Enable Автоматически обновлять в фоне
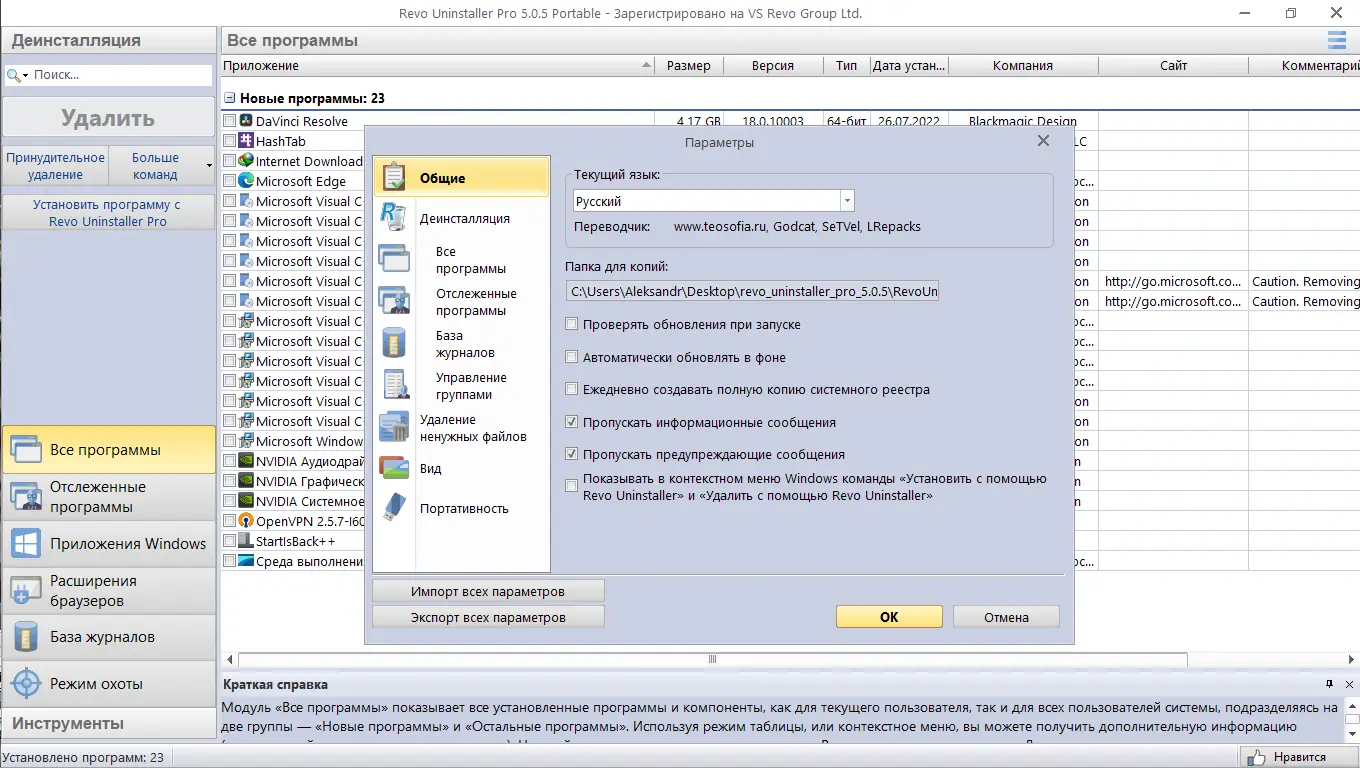 click(572, 357)
